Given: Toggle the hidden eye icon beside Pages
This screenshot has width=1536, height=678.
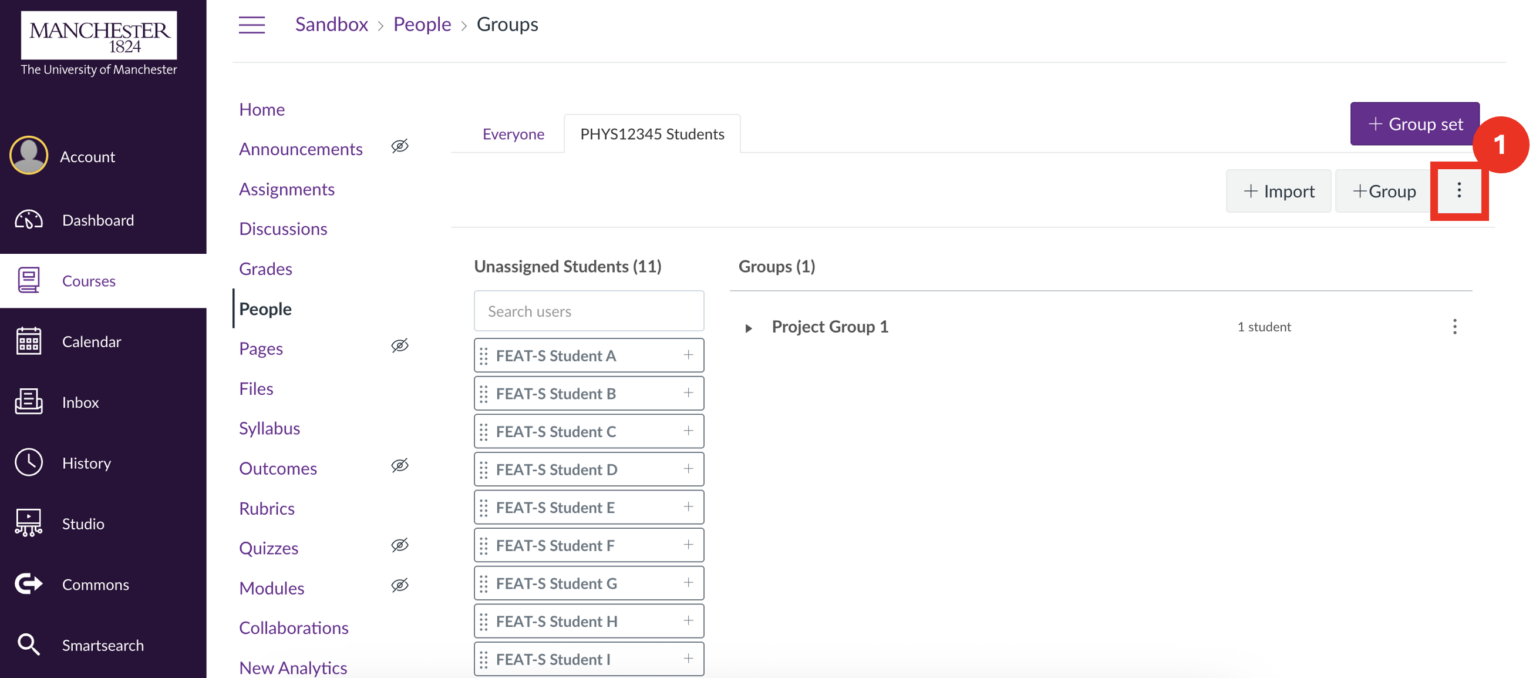Looking at the screenshot, I should coord(400,345).
